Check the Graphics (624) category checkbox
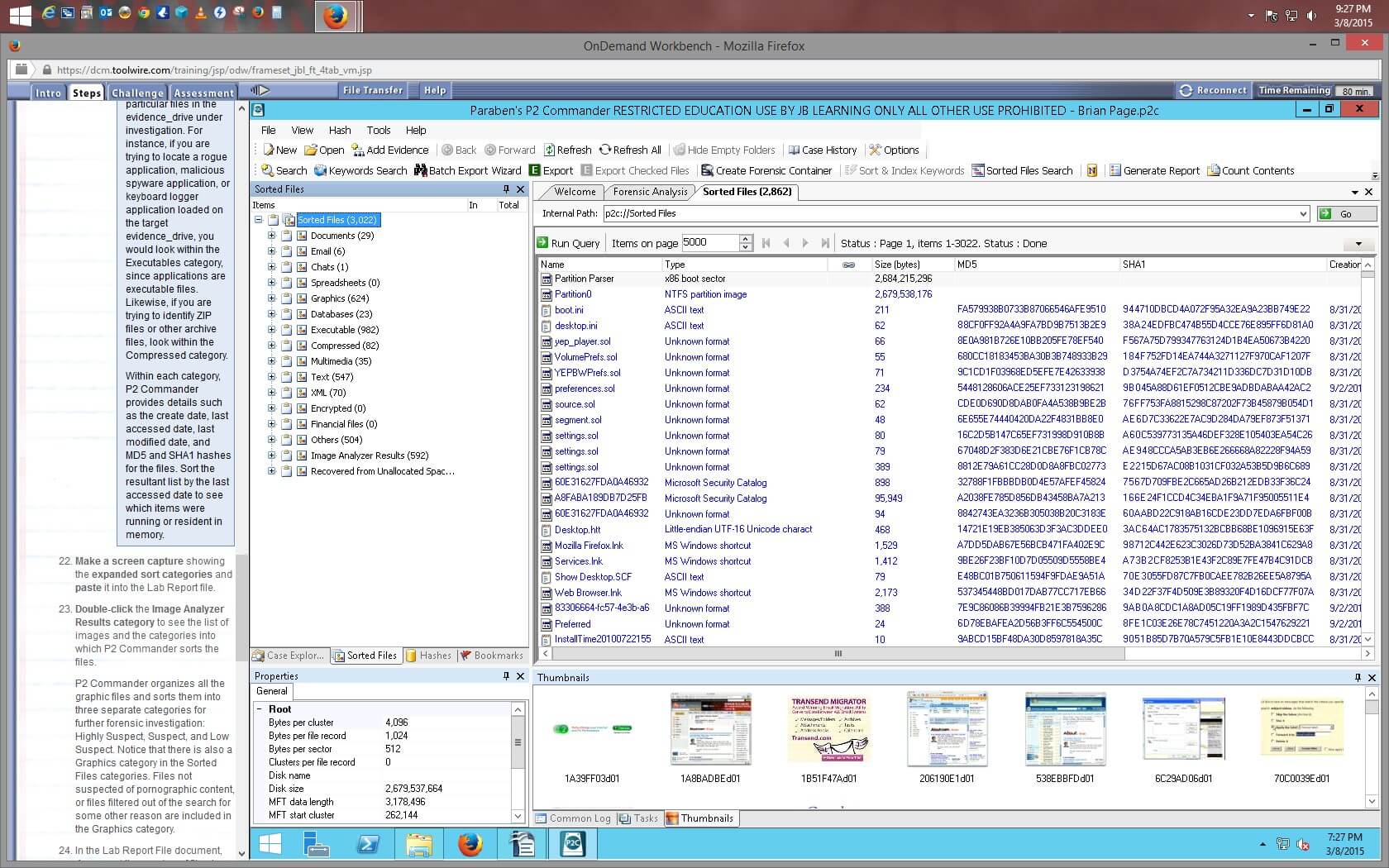Viewport: 1389px width, 868px height. click(x=287, y=298)
